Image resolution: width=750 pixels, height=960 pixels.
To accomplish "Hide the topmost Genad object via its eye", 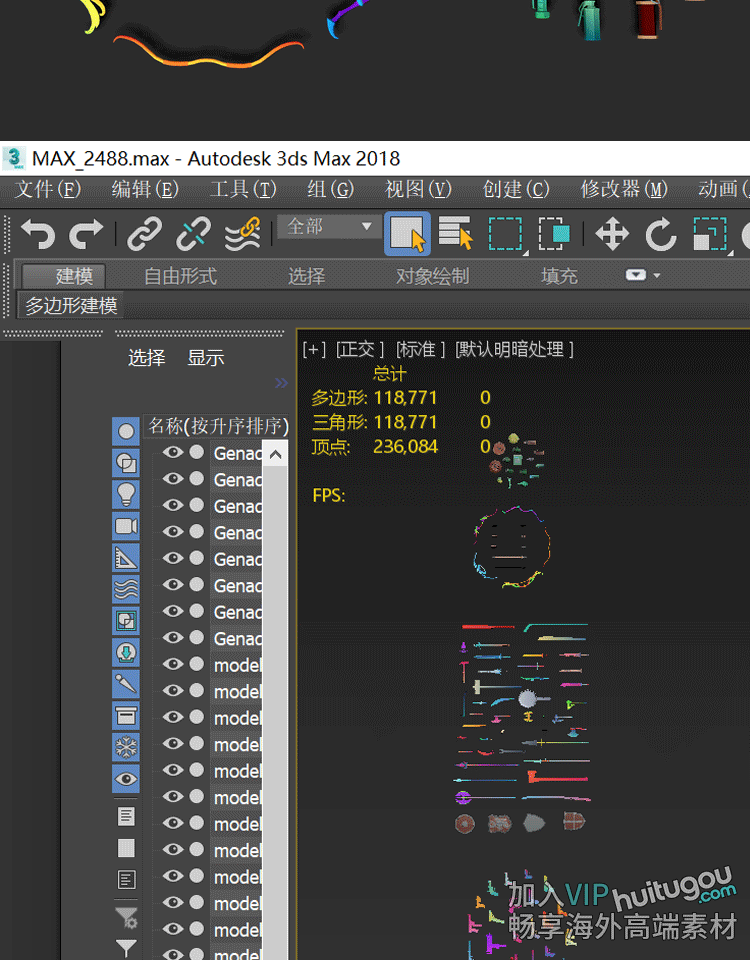I will (173, 452).
